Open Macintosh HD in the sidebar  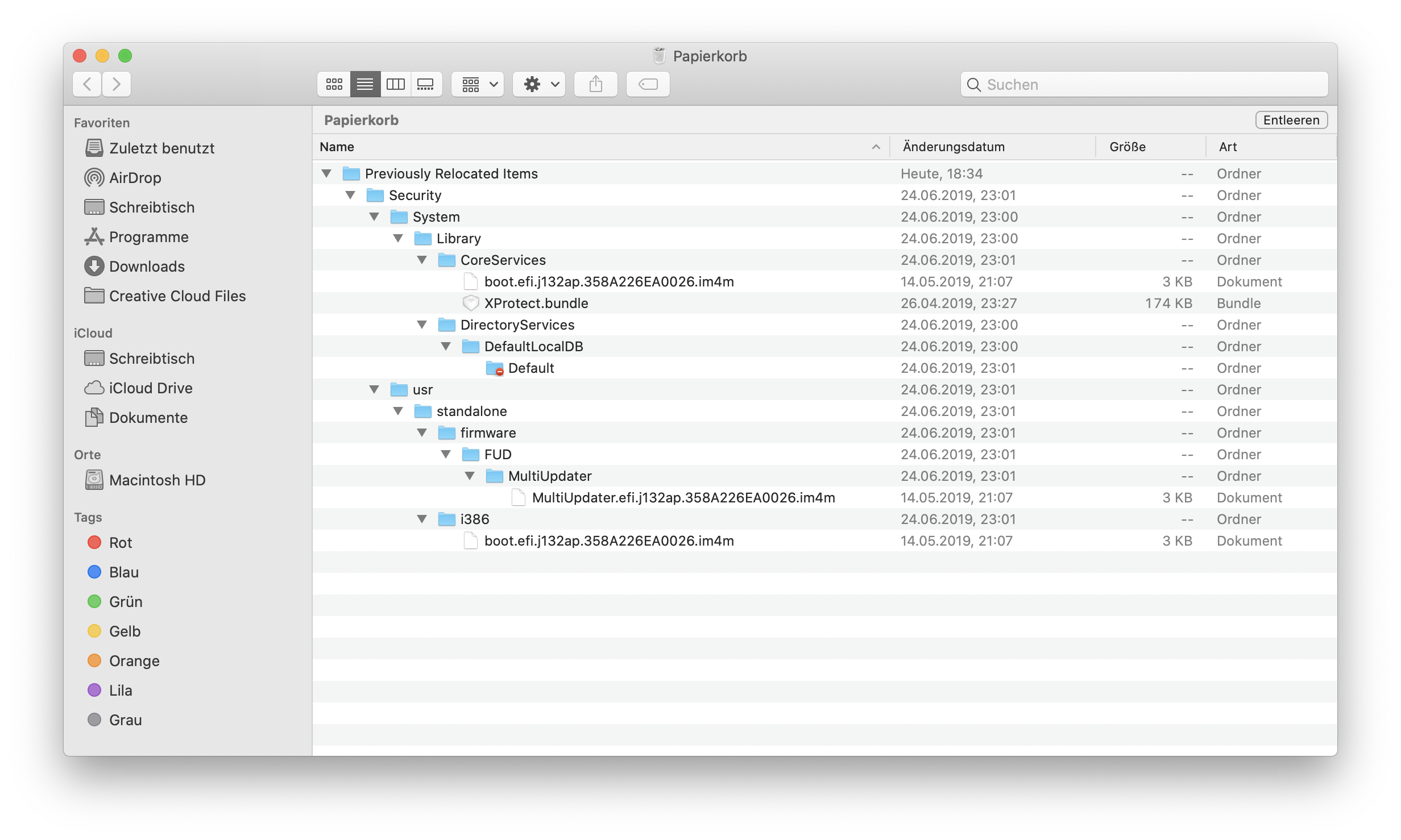point(157,480)
